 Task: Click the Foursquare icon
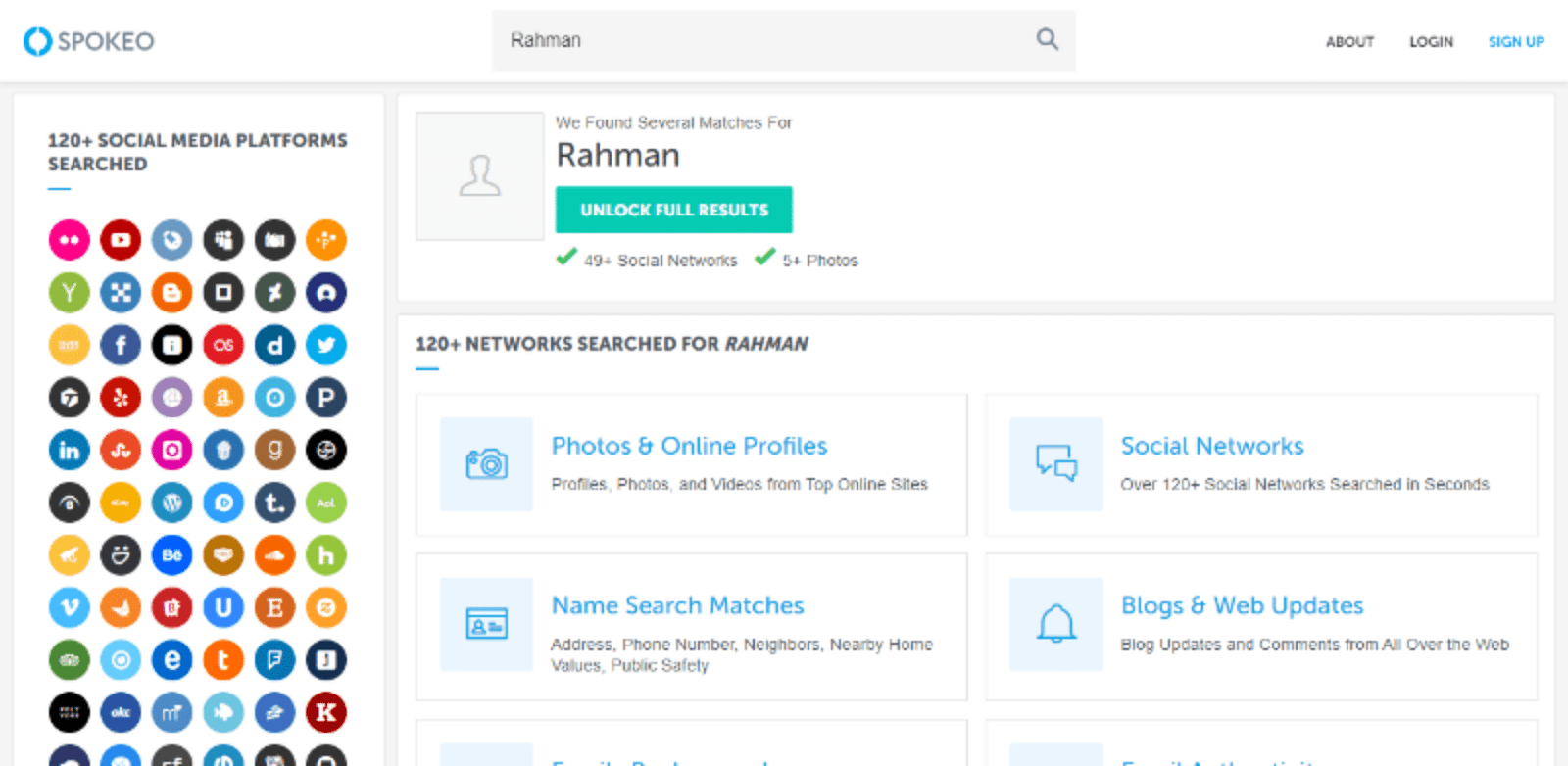coord(275,660)
